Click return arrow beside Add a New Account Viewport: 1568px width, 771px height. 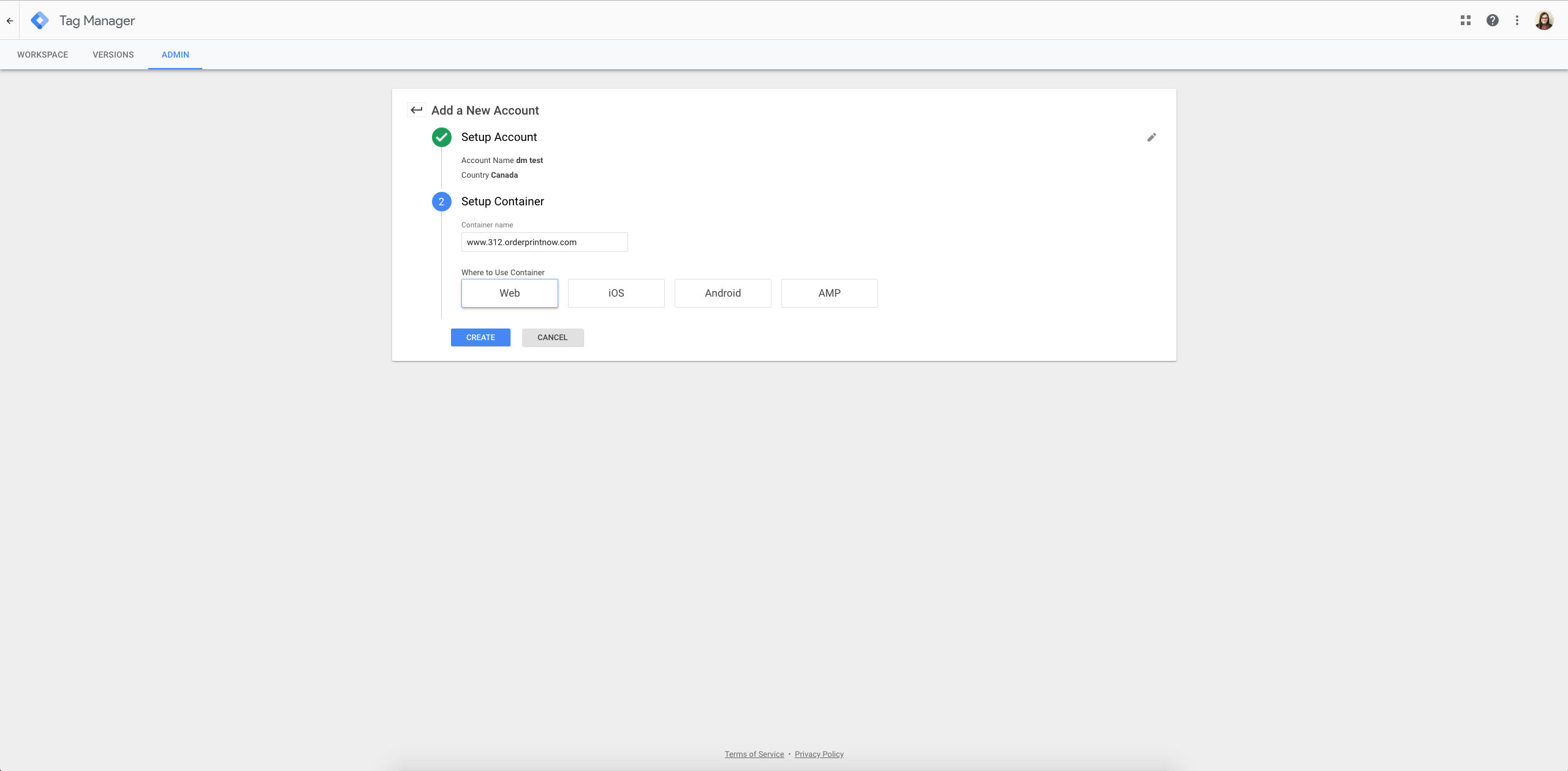(x=417, y=110)
